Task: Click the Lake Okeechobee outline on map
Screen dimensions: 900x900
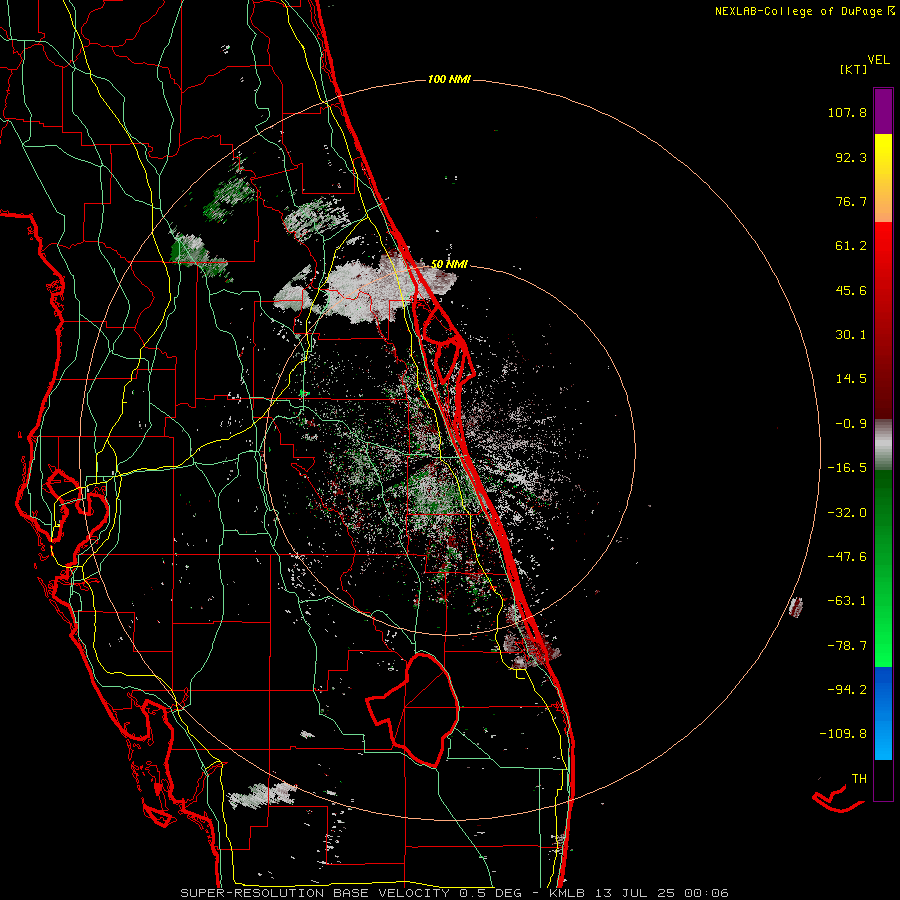Action: [412, 709]
